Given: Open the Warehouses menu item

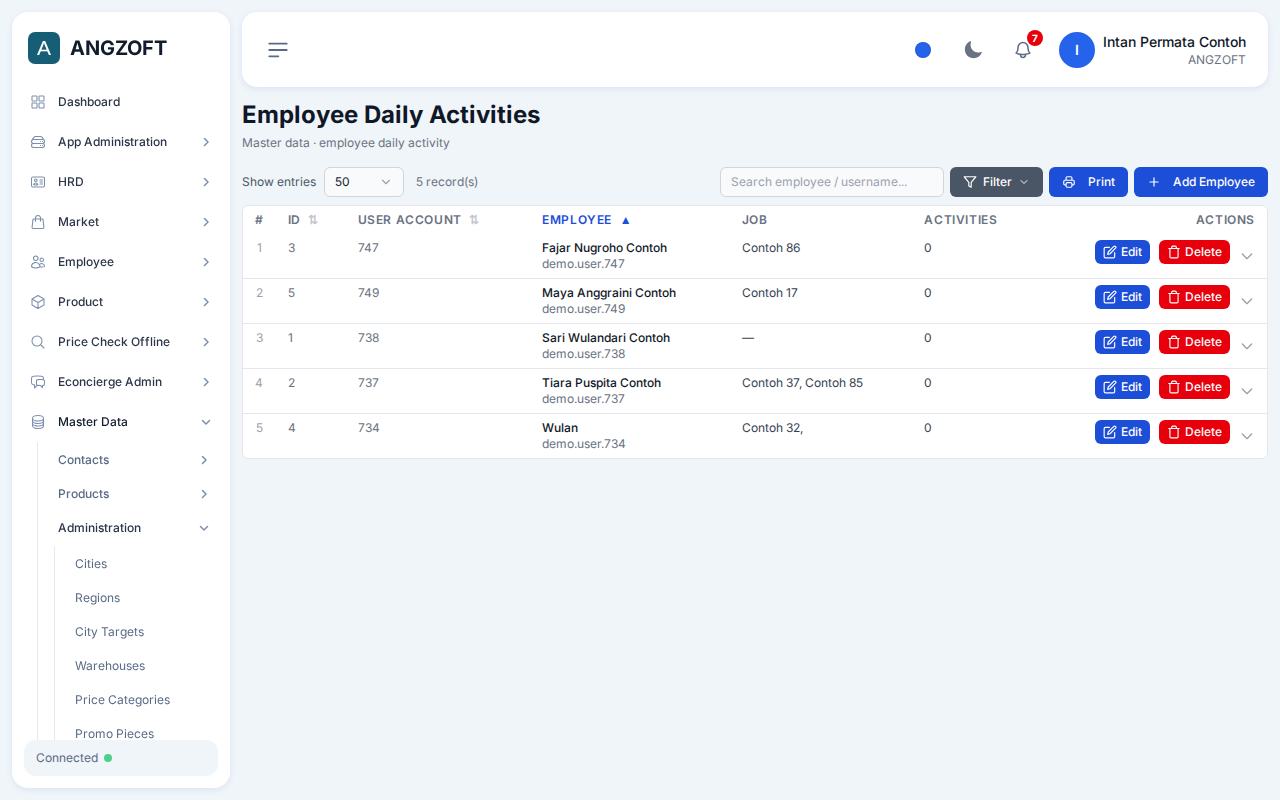Looking at the screenshot, I should tap(110, 666).
